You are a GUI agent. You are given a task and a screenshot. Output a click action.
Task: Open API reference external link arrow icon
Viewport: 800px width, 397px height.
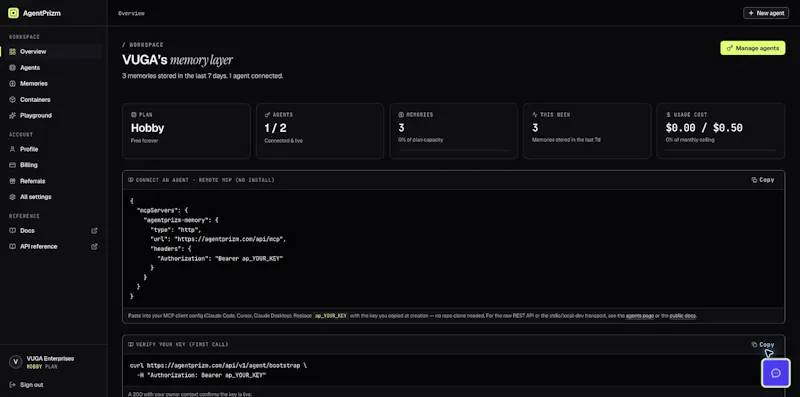coord(94,246)
